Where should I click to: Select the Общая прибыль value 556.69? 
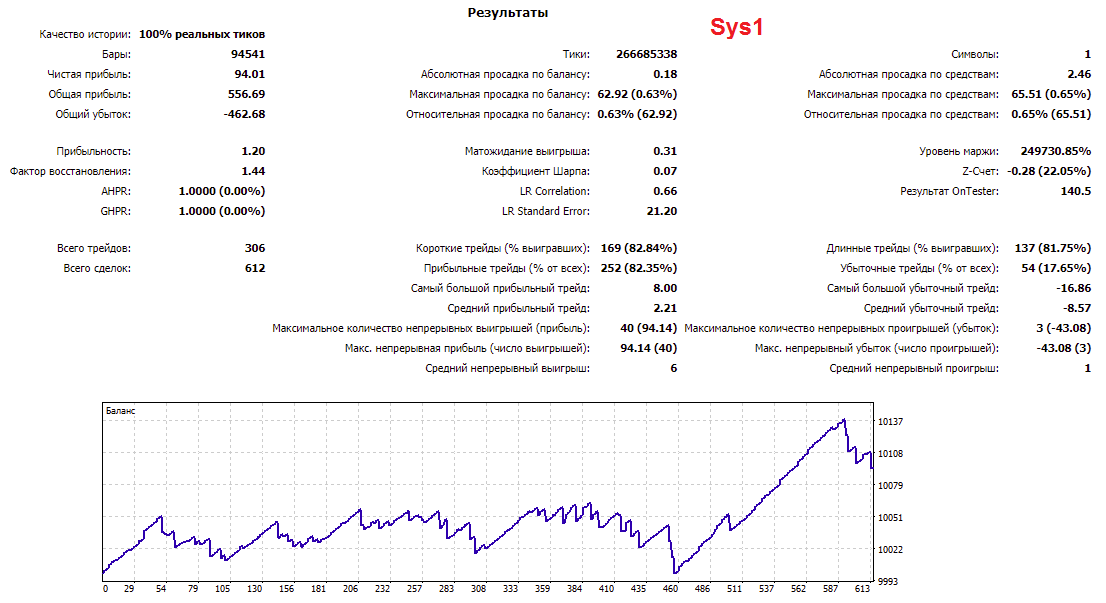pos(246,94)
